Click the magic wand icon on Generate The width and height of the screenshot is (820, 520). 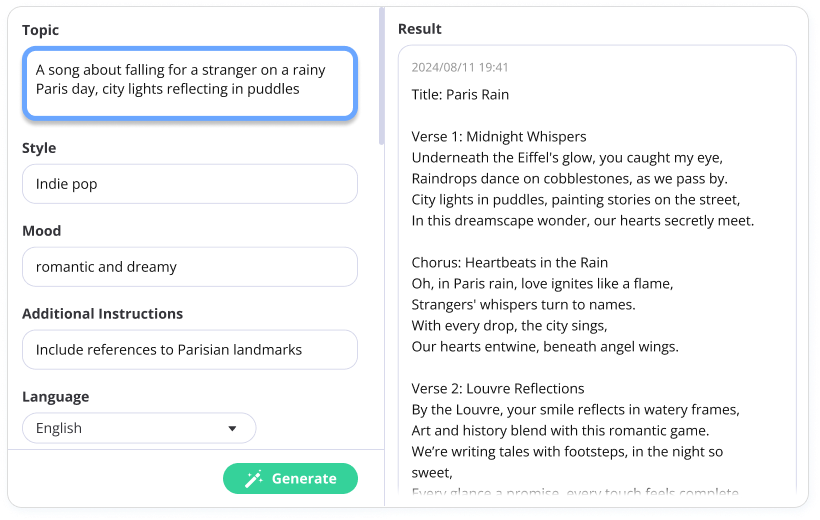tap(254, 479)
